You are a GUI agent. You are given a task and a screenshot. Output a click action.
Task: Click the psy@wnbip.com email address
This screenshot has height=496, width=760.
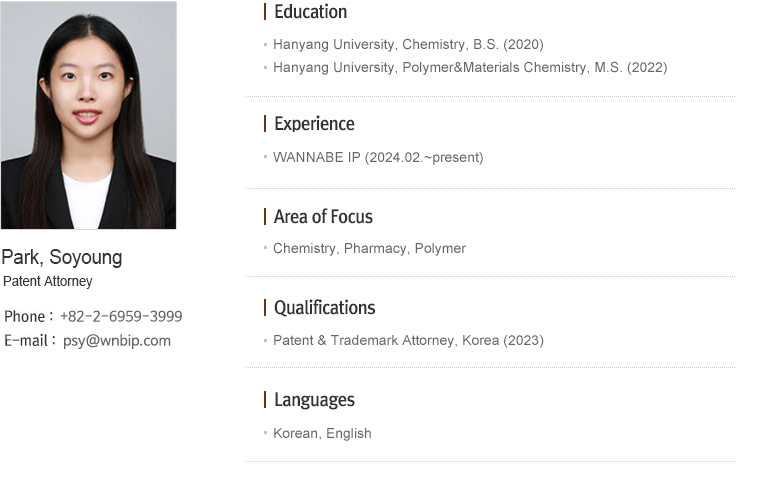[x=117, y=341]
